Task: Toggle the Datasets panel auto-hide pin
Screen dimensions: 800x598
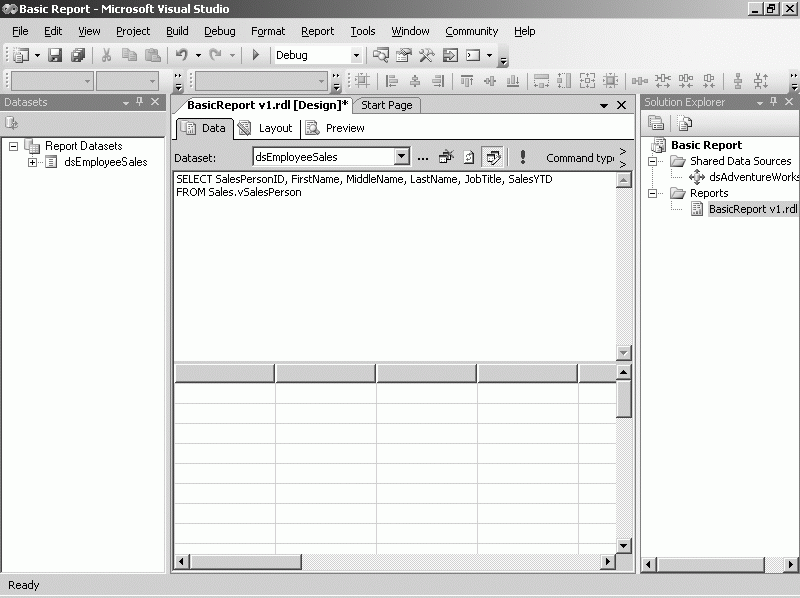Action: click(x=139, y=102)
